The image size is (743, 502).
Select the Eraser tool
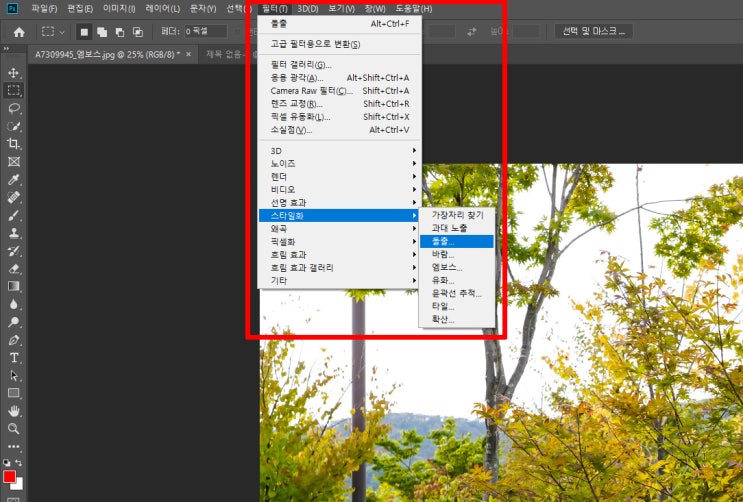click(13, 268)
